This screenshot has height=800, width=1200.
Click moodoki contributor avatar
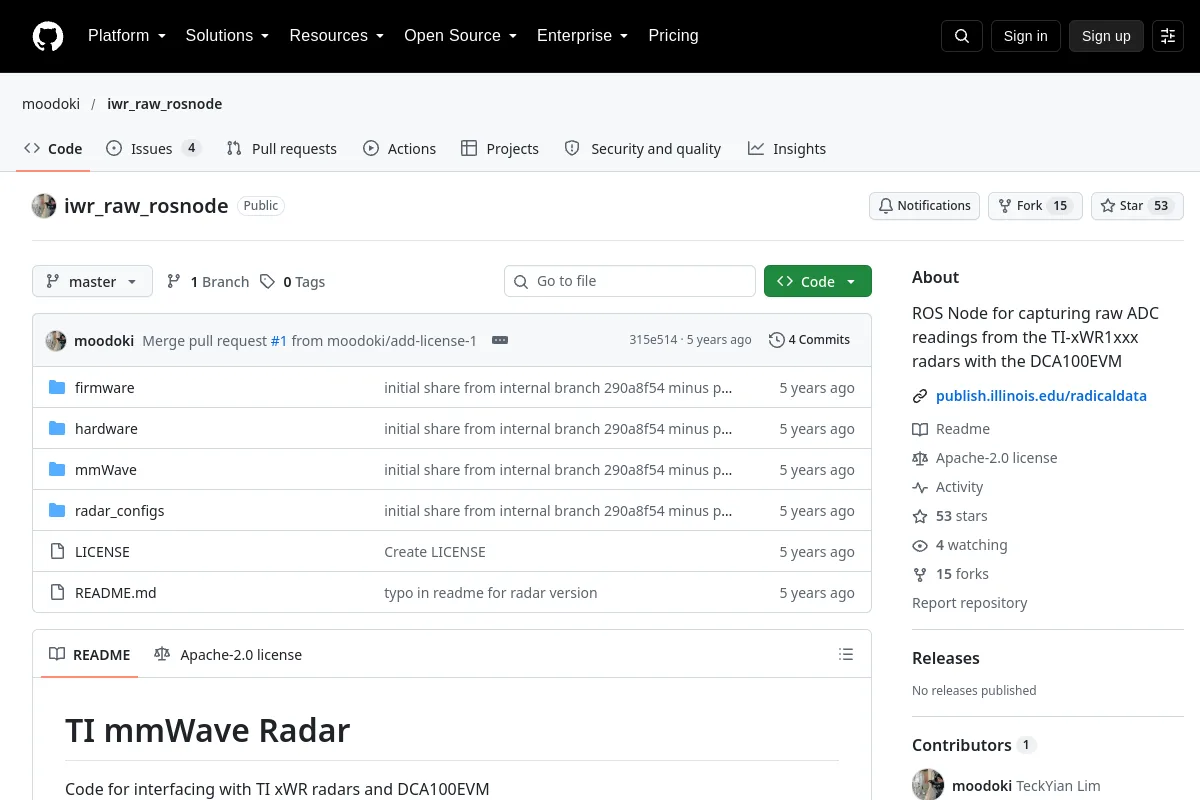pyautogui.click(x=928, y=785)
